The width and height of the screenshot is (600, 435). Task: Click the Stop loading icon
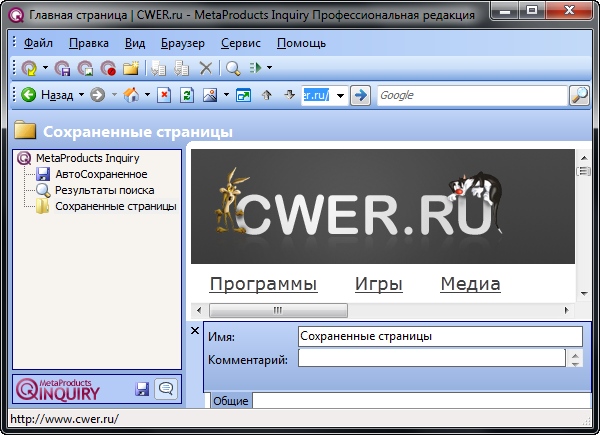point(165,96)
